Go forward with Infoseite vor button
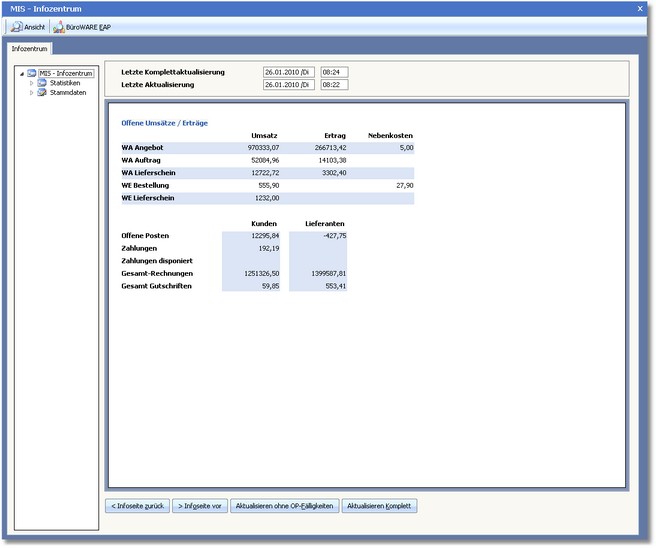Image resolution: width=656 pixels, height=548 pixels. pyautogui.click(x=199, y=506)
